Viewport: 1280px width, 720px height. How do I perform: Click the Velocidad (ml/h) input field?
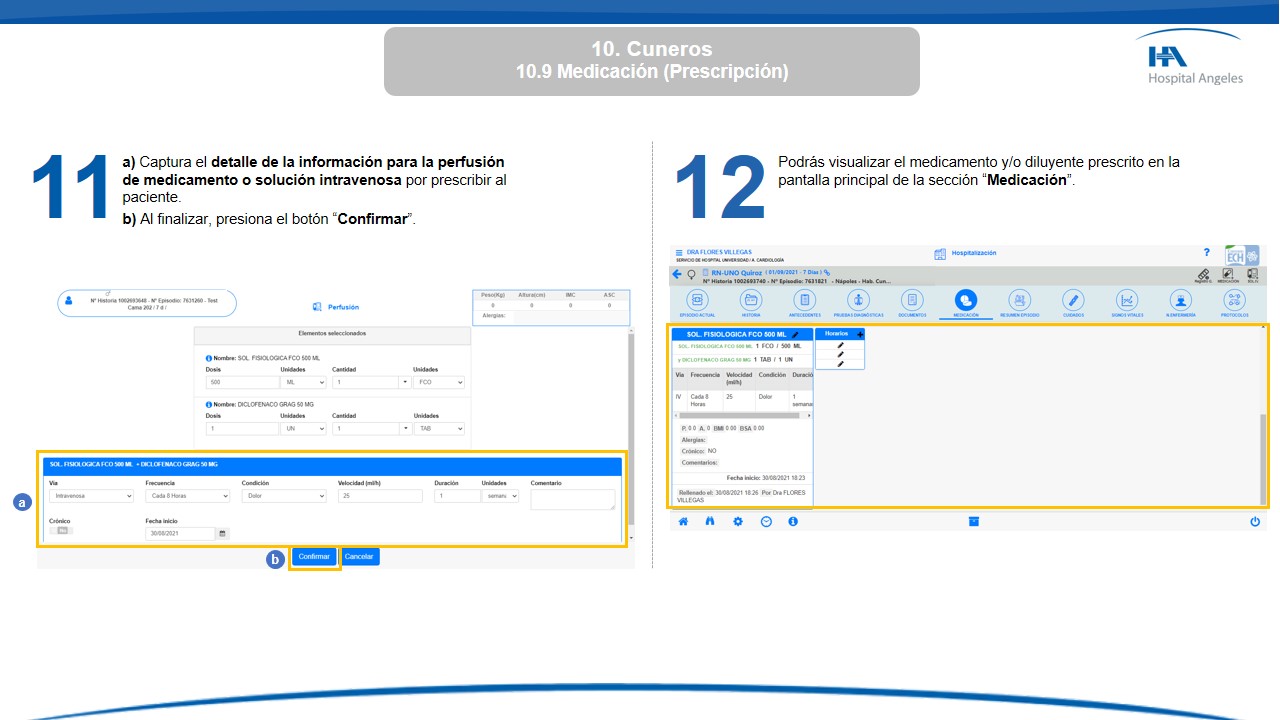tap(380, 496)
